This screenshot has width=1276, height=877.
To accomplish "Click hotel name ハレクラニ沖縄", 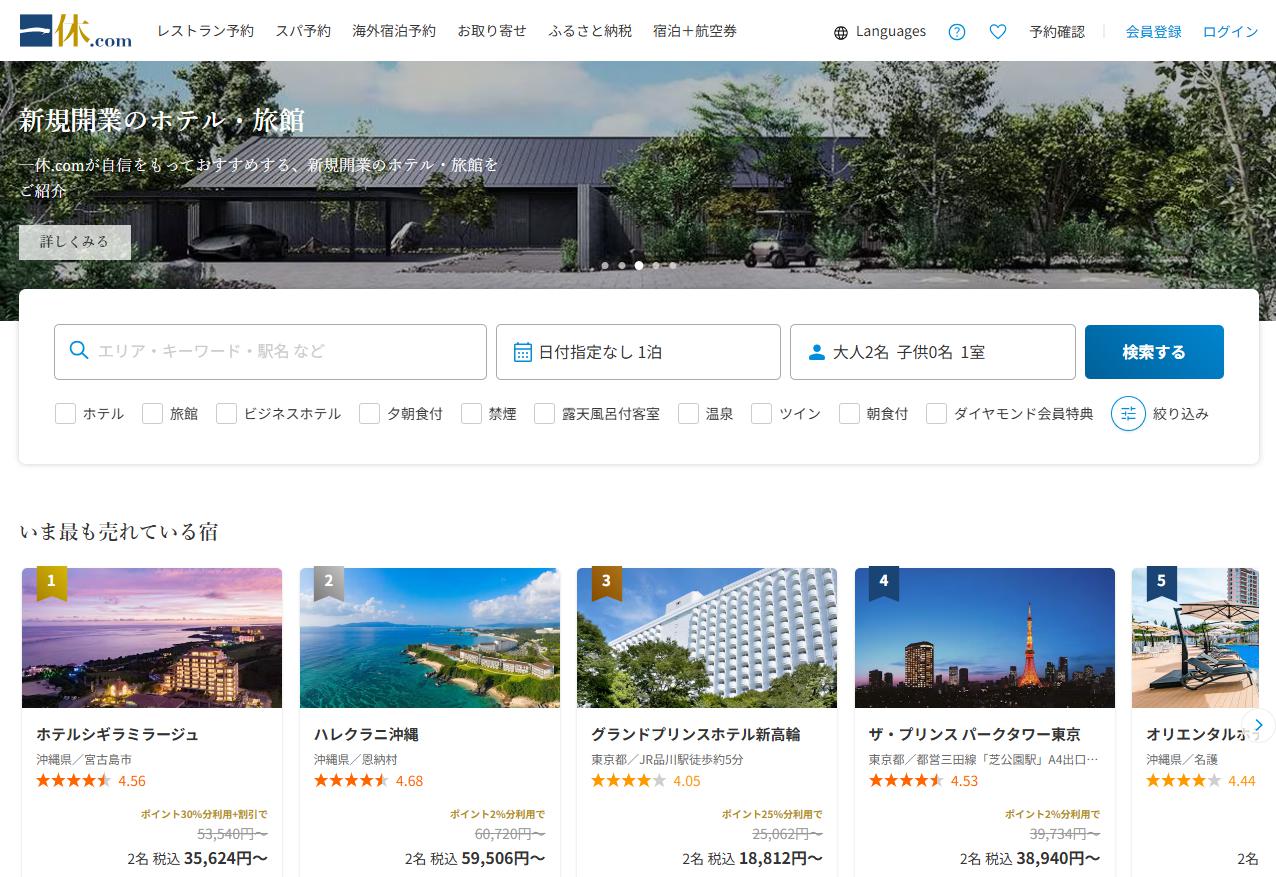I will pos(366,734).
